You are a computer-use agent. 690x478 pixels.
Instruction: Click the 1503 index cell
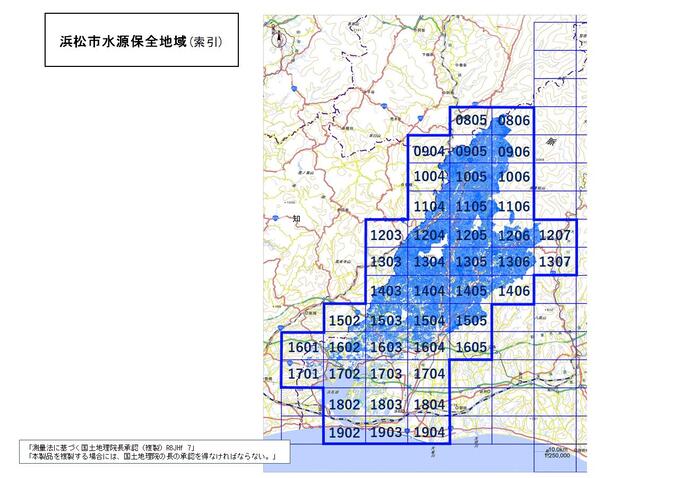pyautogui.click(x=387, y=318)
